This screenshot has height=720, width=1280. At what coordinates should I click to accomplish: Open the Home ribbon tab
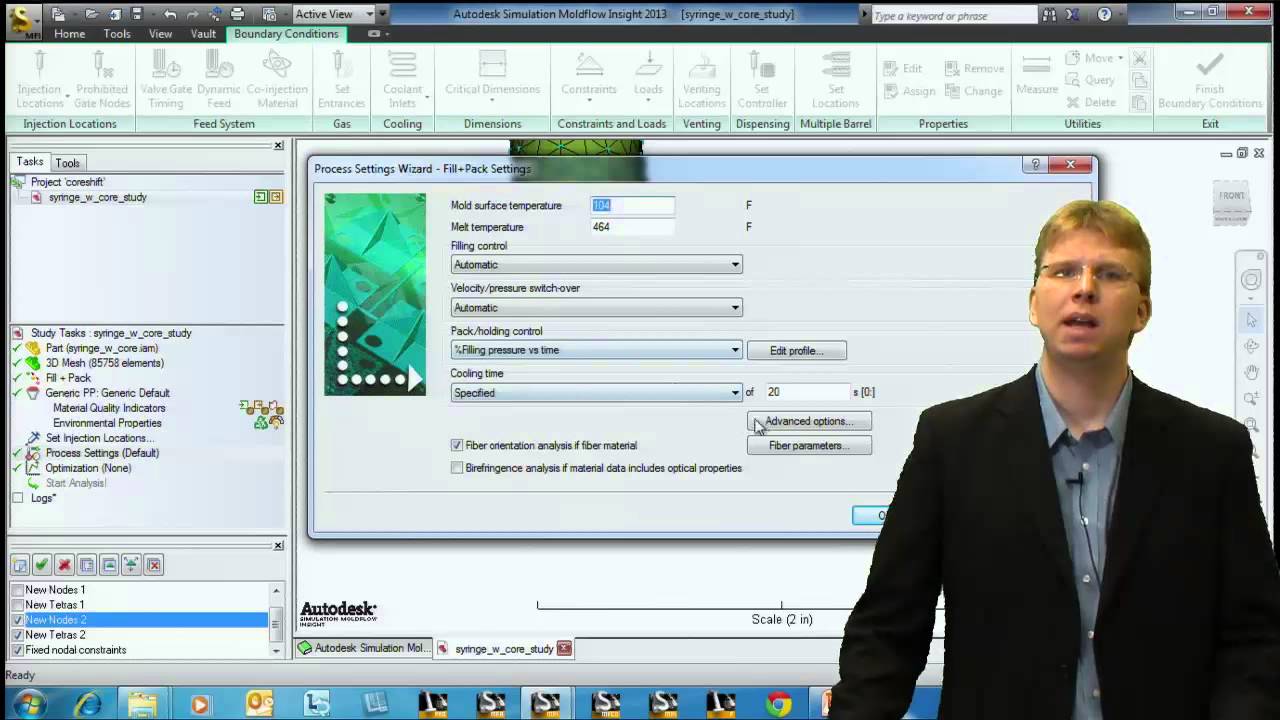point(69,34)
